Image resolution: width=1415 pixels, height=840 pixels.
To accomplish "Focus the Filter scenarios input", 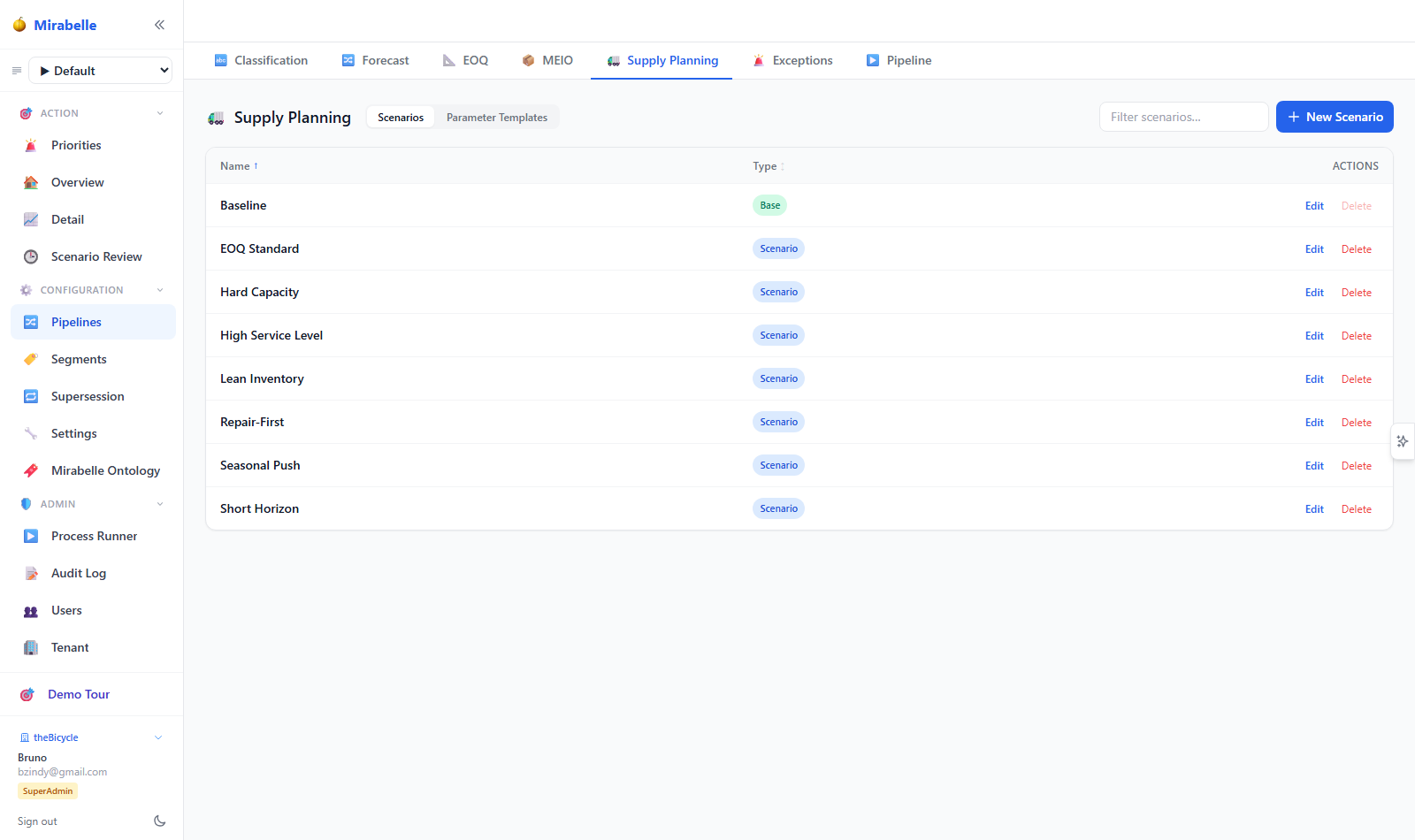I will pos(1183,117).
